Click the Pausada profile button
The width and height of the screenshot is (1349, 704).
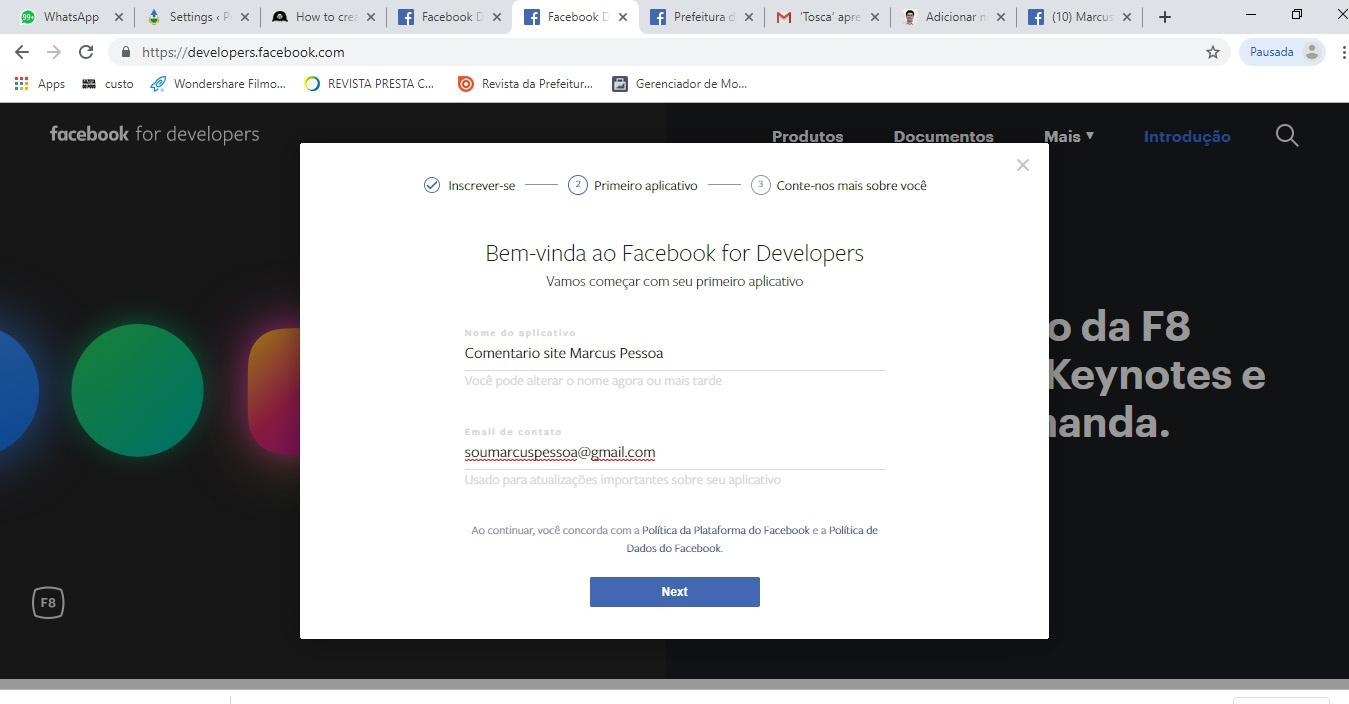[x=1283, y=52]
